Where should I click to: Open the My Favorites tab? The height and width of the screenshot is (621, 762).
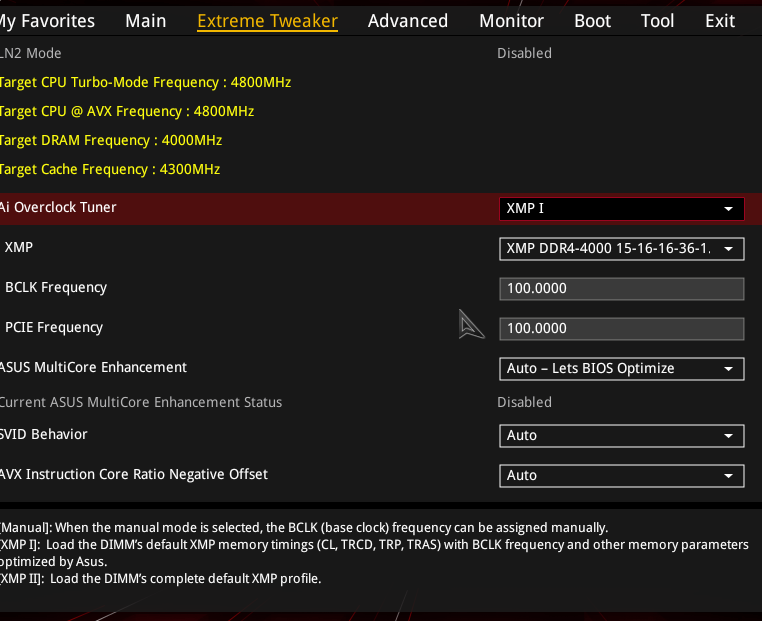(47, 21)
